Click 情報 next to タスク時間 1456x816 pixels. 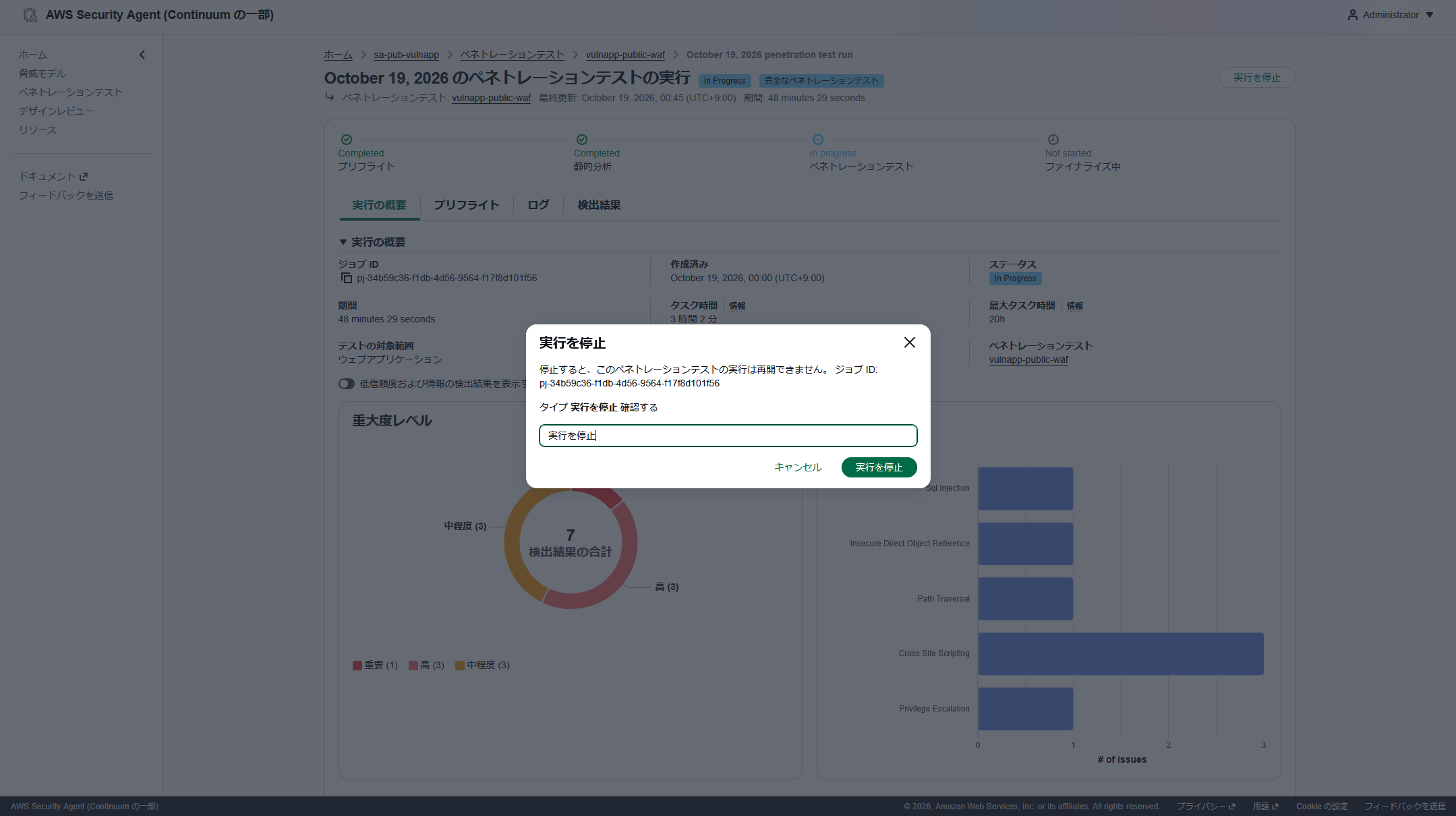coord(737,306)
